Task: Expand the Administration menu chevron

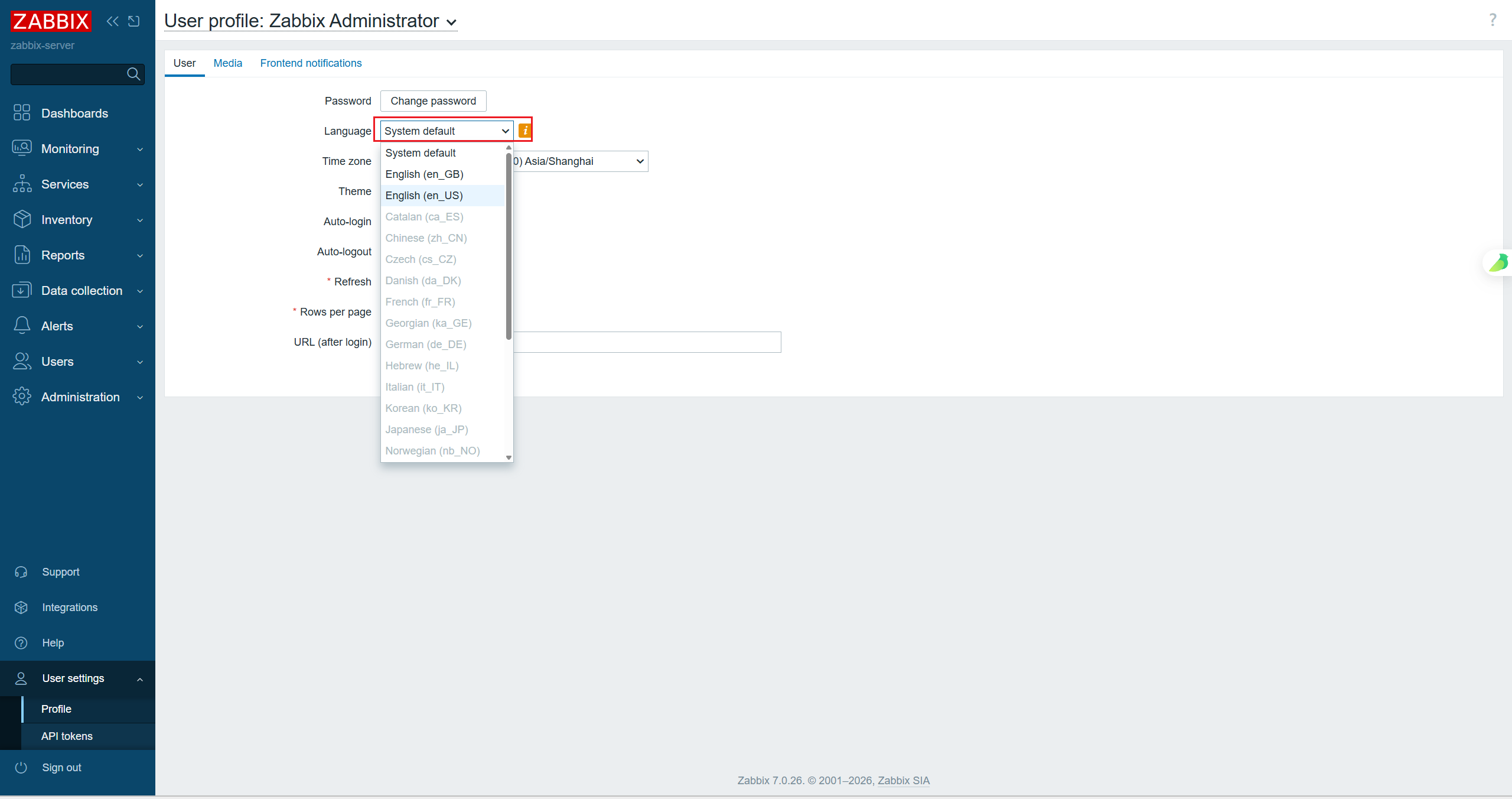Action: pos(140,397)
